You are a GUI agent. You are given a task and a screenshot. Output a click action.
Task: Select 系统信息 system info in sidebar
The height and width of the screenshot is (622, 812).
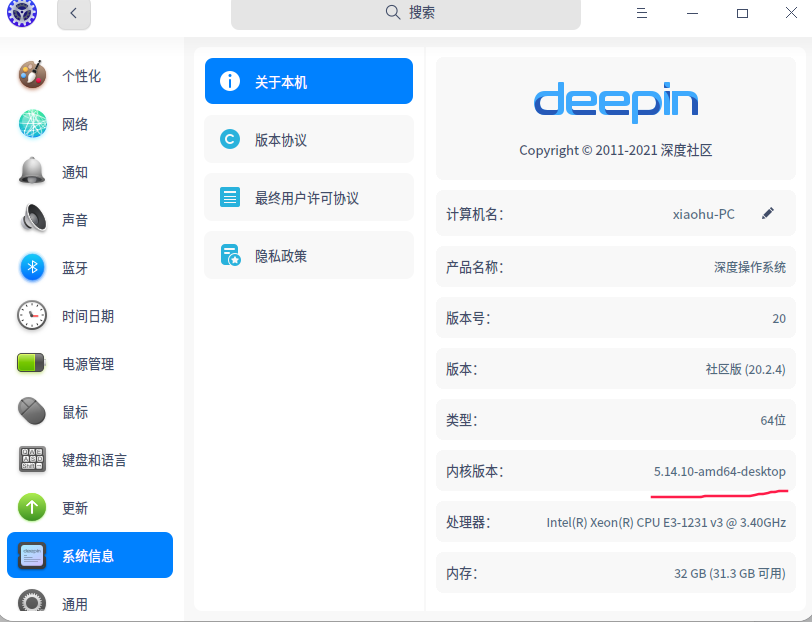[90, 556]
